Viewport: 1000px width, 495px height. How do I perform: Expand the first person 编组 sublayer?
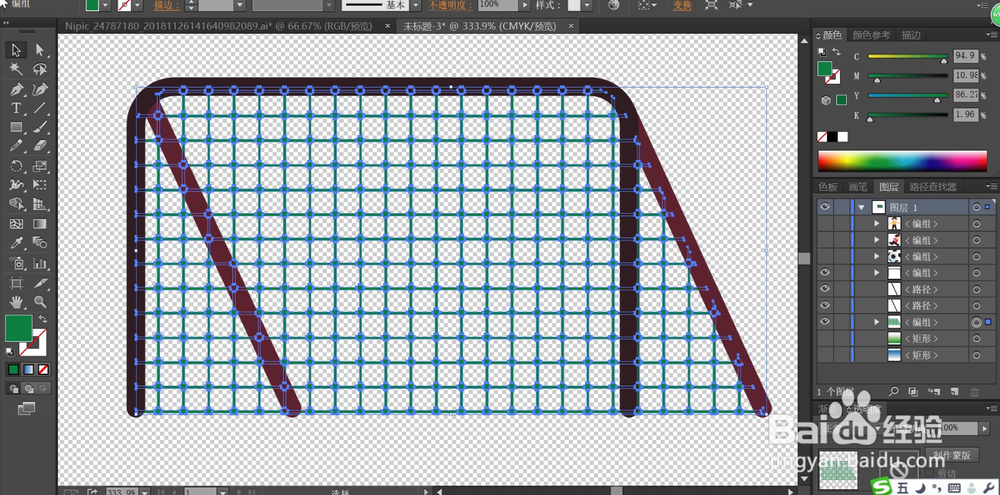click(877, 223)
